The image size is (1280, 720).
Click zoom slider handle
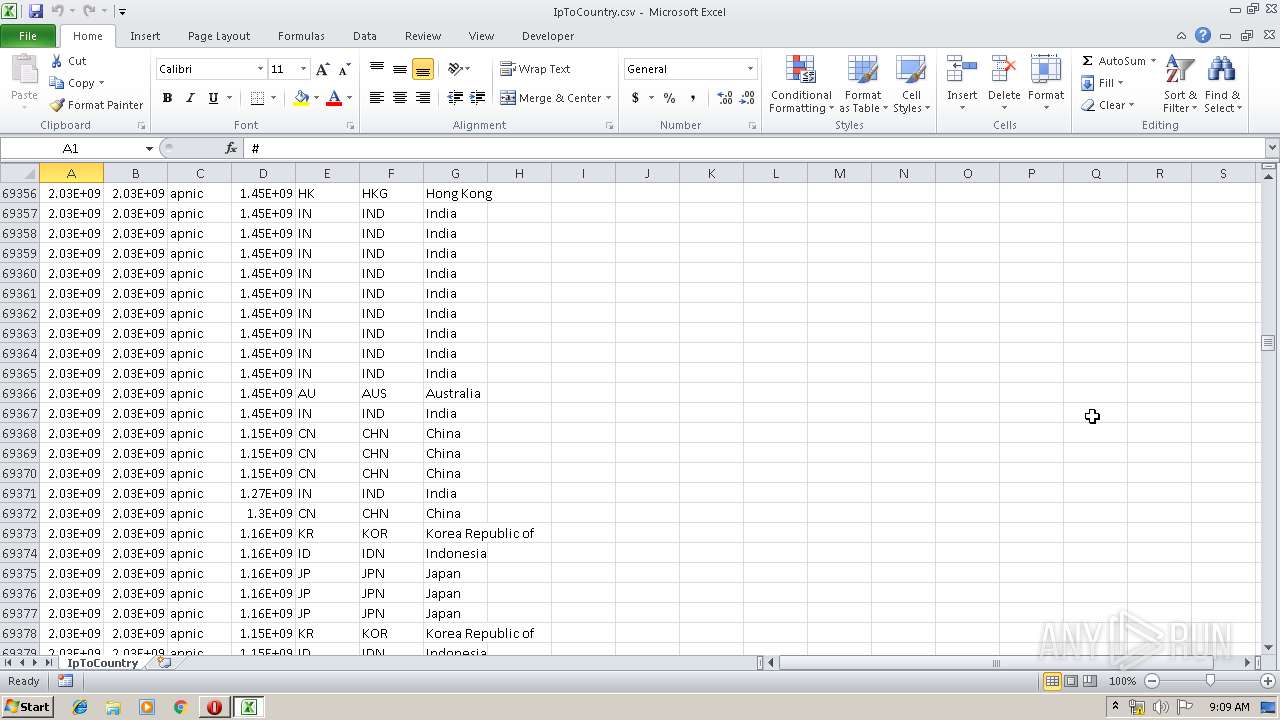click(1210, 681)
